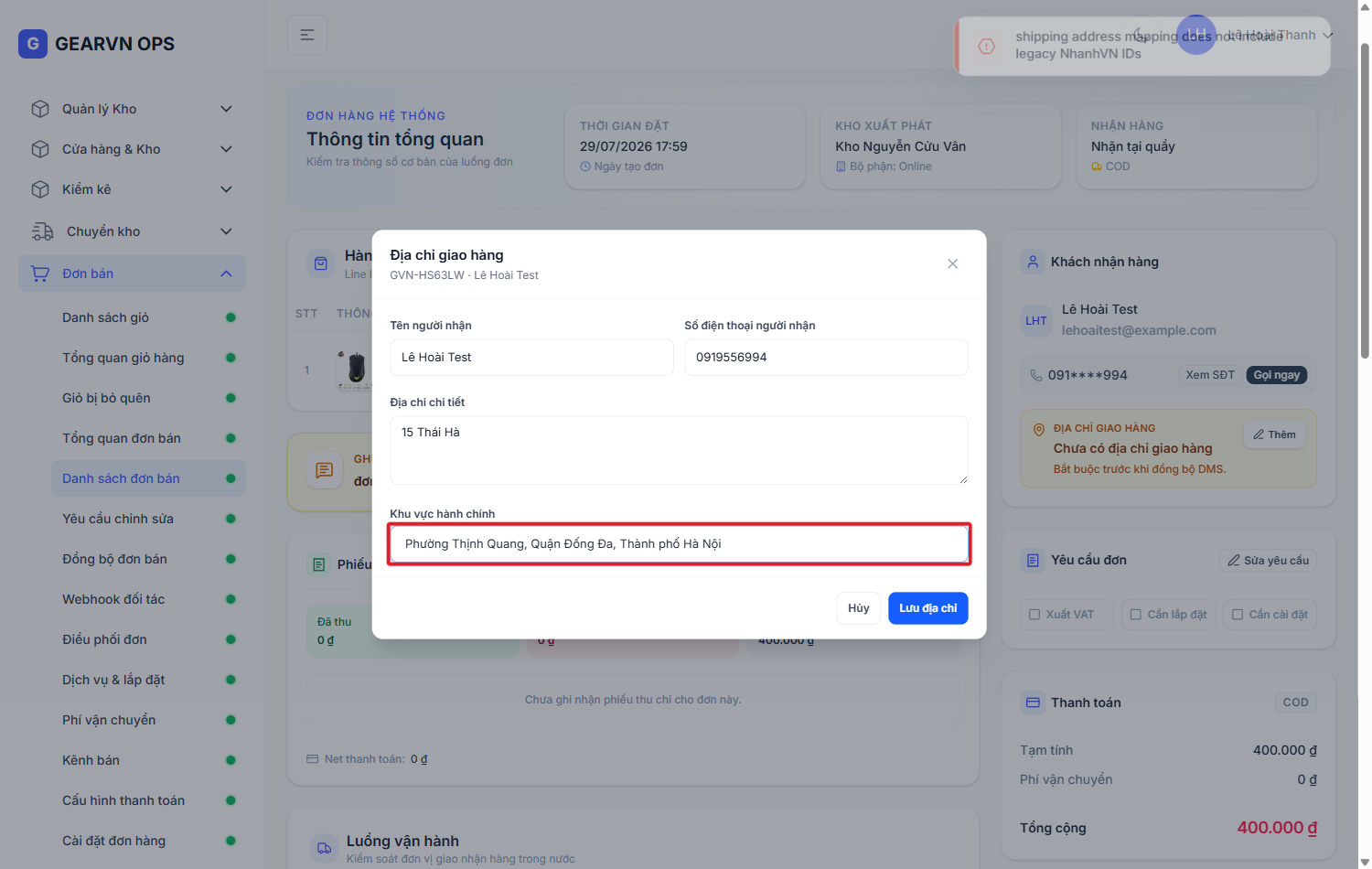
Task: Click the Thanh toán card icon
Action: [x=1033, y=703]
